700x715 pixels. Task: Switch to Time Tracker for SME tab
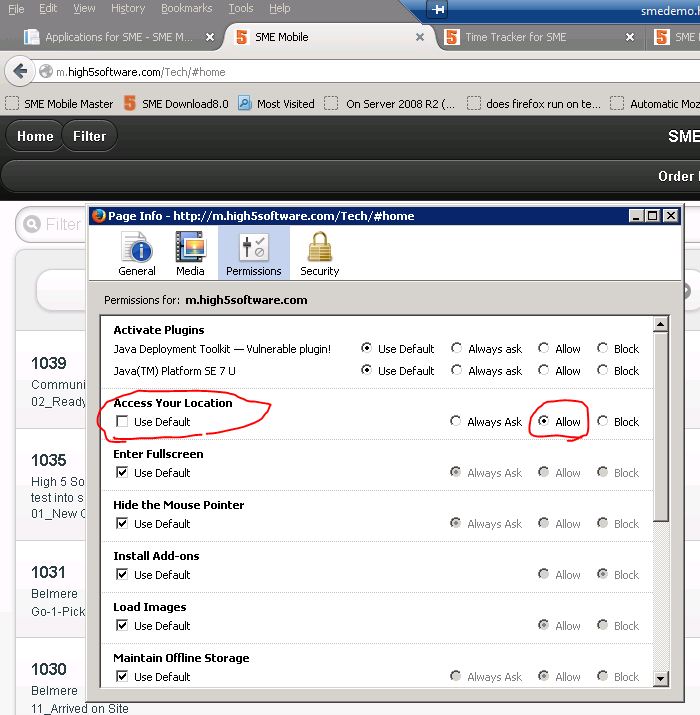[516, 37]
